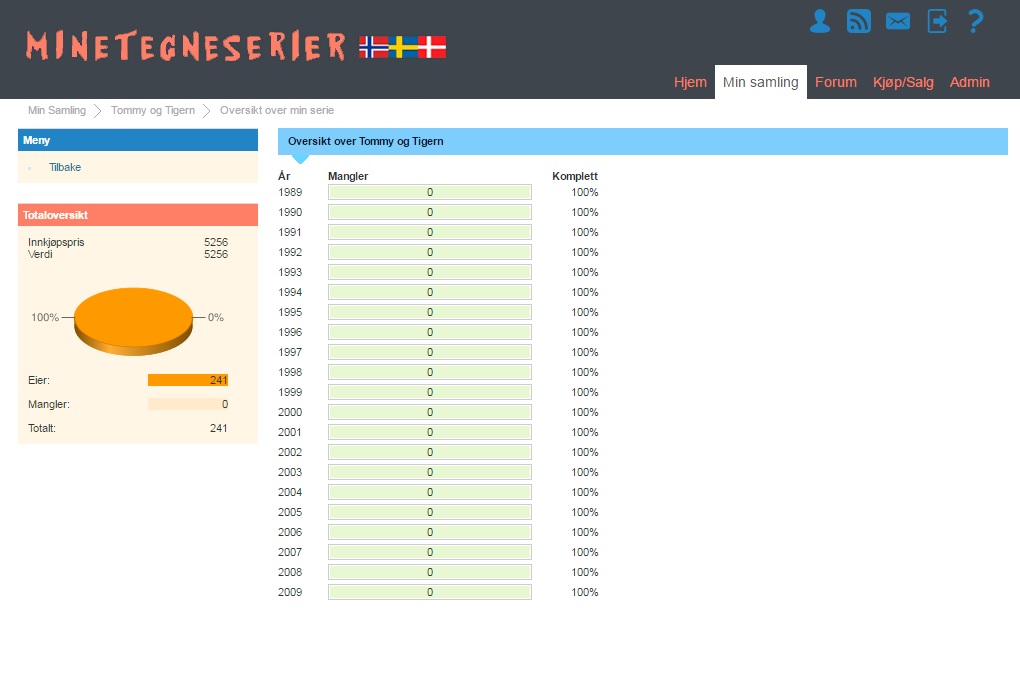
Task: Click the year 1991 label
Action: click(x=290, y=232)
